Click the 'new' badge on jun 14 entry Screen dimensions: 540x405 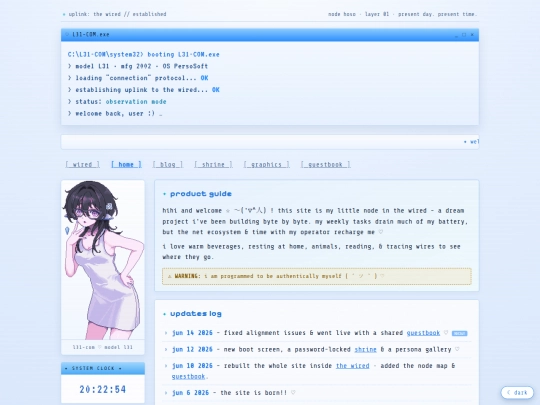(x=459, y=333)
